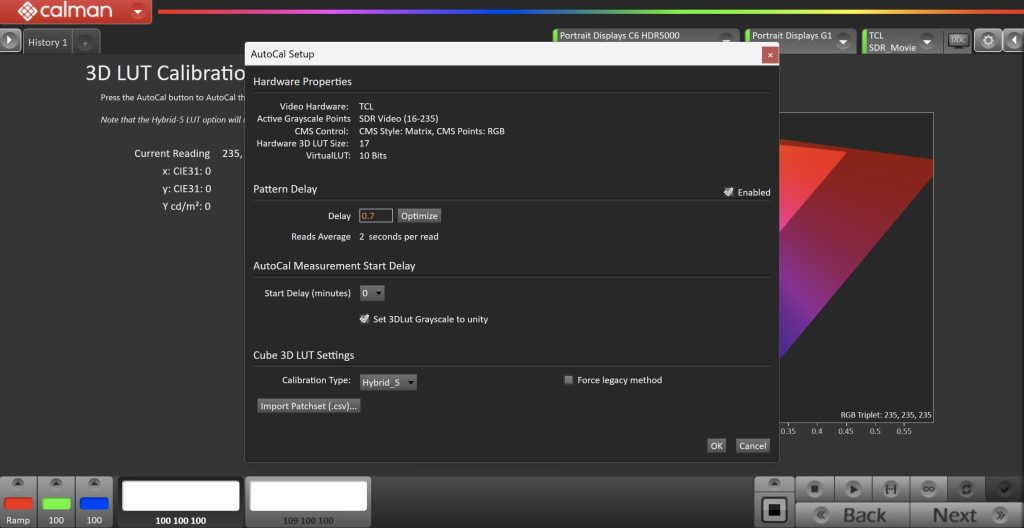Click the continuous read infinity icon

927,489
